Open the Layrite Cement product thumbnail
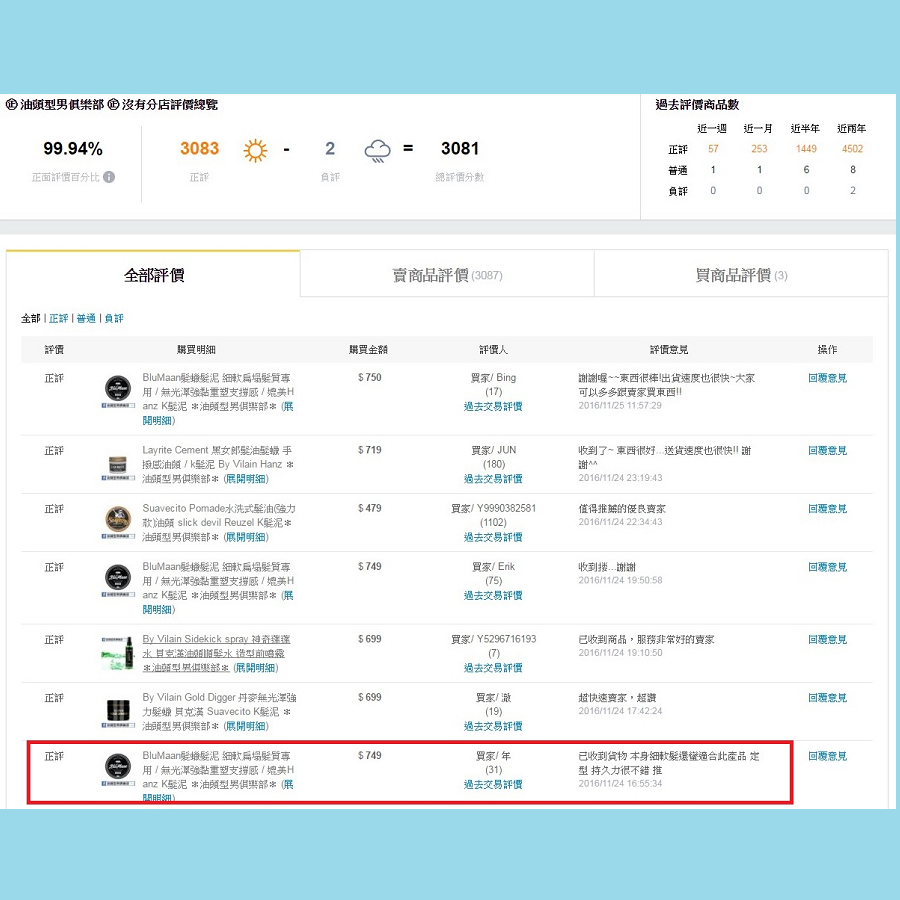Screen dimensions: 900x900 pyautogui.click(x=118, y=465)
